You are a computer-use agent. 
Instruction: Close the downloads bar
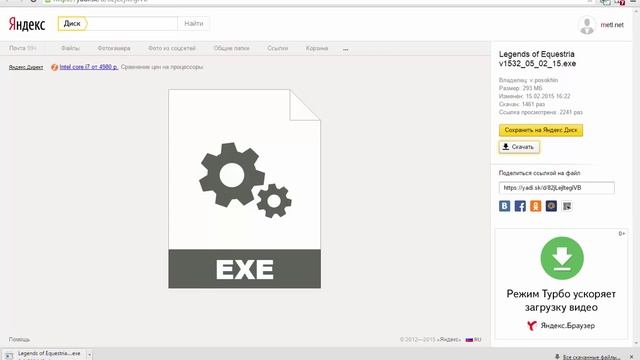(x=631, y=357)
